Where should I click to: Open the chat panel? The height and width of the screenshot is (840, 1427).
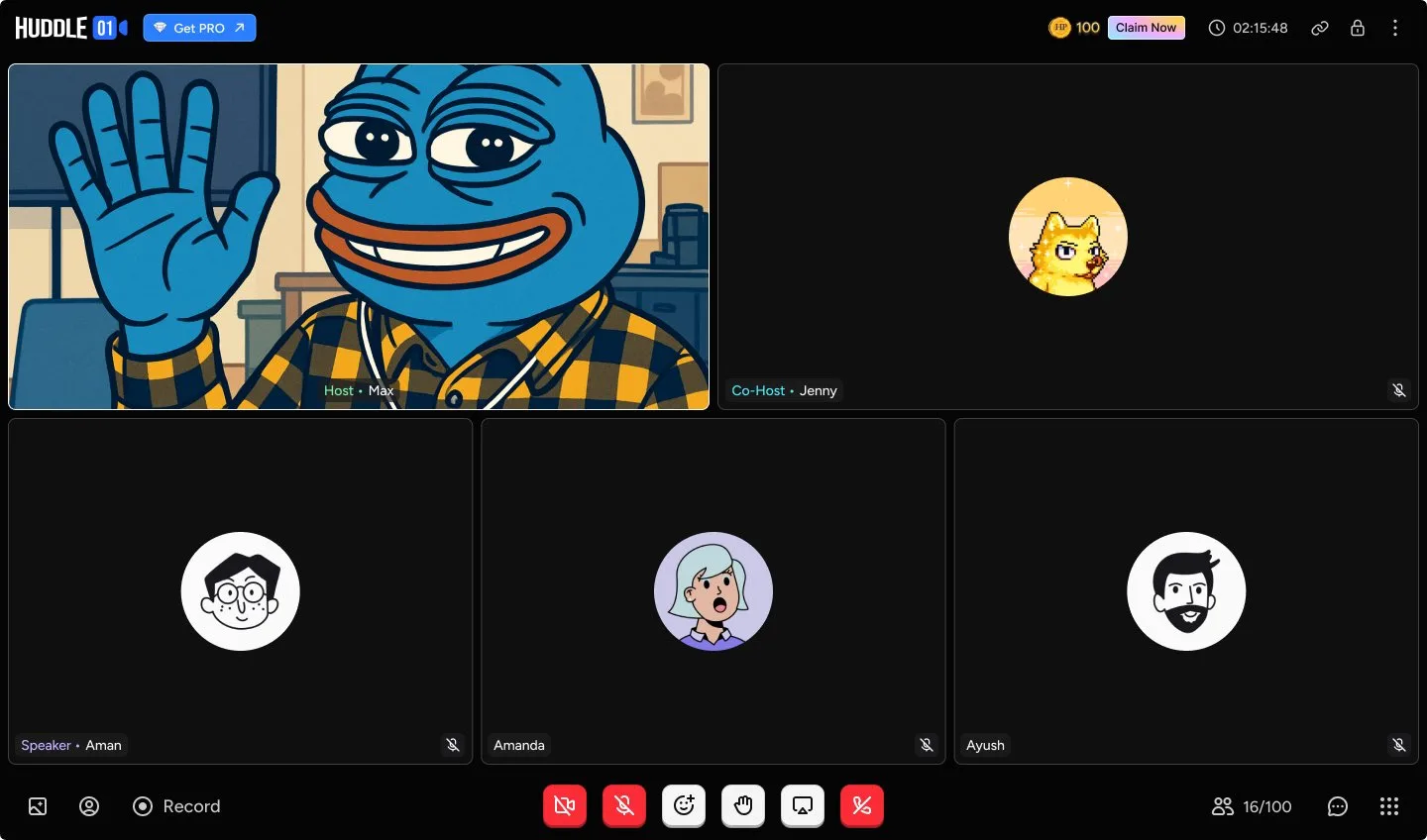point(1338,806)
